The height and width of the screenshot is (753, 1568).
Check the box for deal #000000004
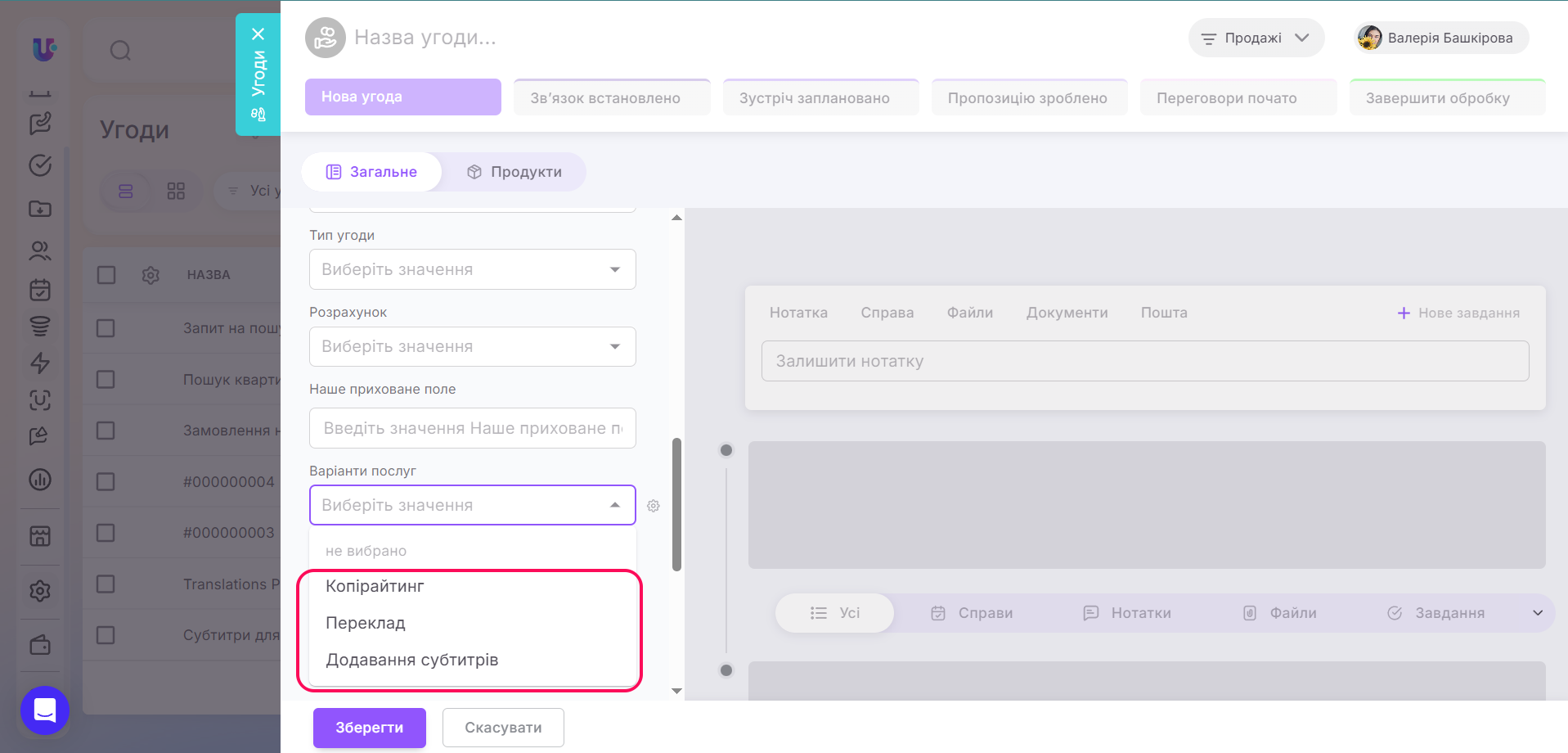[106, 481]
